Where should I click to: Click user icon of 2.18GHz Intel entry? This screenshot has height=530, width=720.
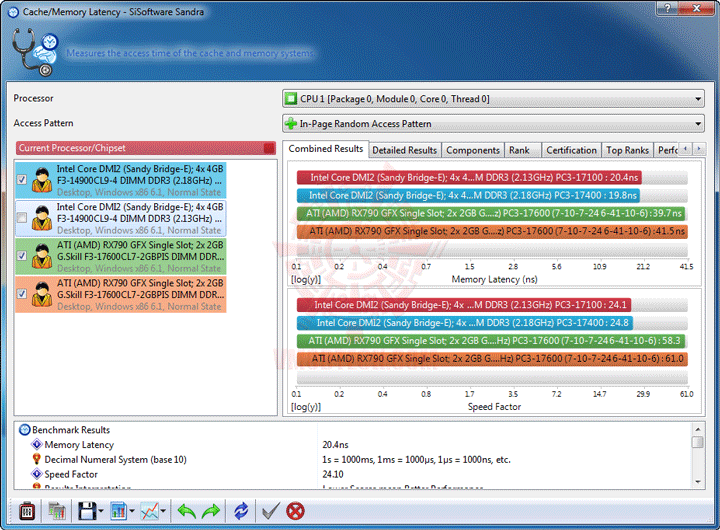coord(42,180)
